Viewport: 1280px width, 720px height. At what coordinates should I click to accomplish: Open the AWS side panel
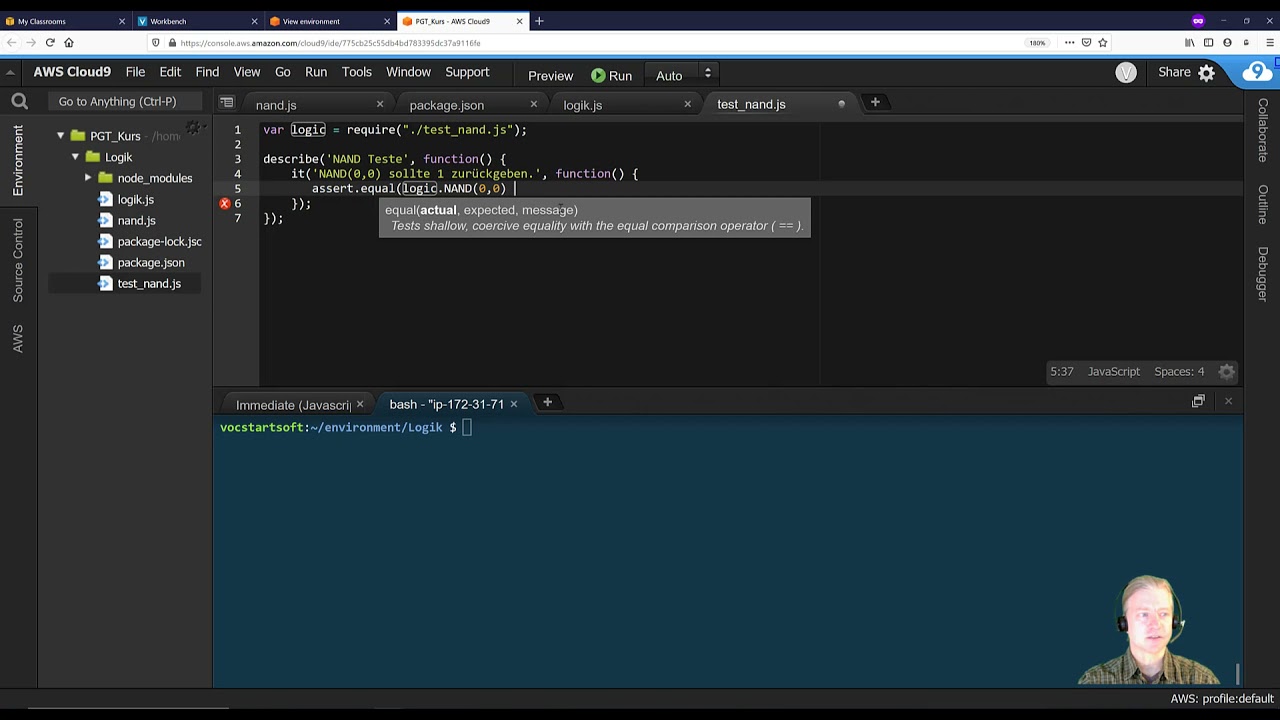18,338
